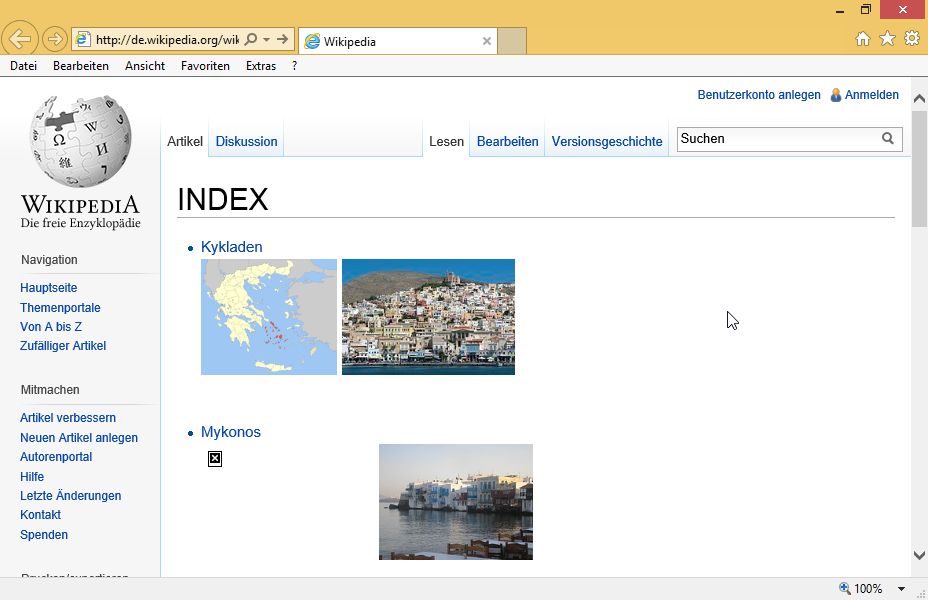Screen dimensions: 928x600
Task: Click the user icon beside Anmelden
Action: (x=836, y=95)
